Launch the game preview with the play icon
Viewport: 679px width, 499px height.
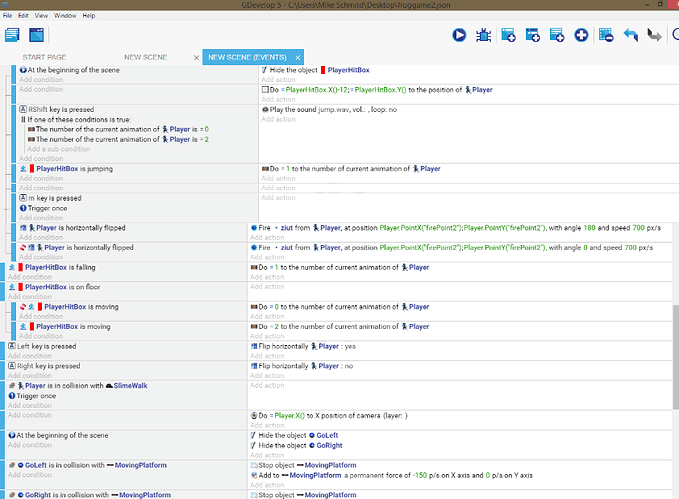coord(459,35)
